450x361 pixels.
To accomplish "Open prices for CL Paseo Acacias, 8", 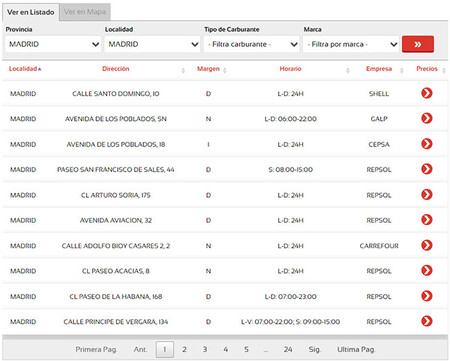I will click(427, 270).
